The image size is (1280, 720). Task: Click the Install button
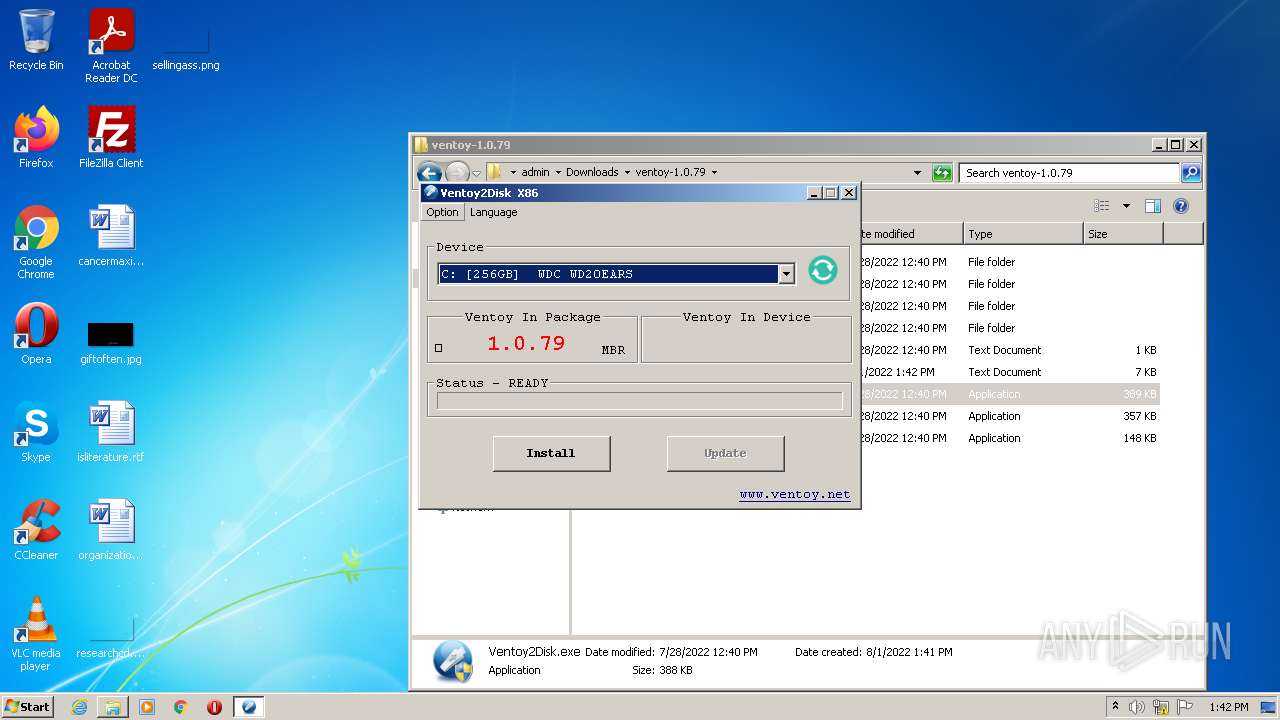[x=551, y=453]
